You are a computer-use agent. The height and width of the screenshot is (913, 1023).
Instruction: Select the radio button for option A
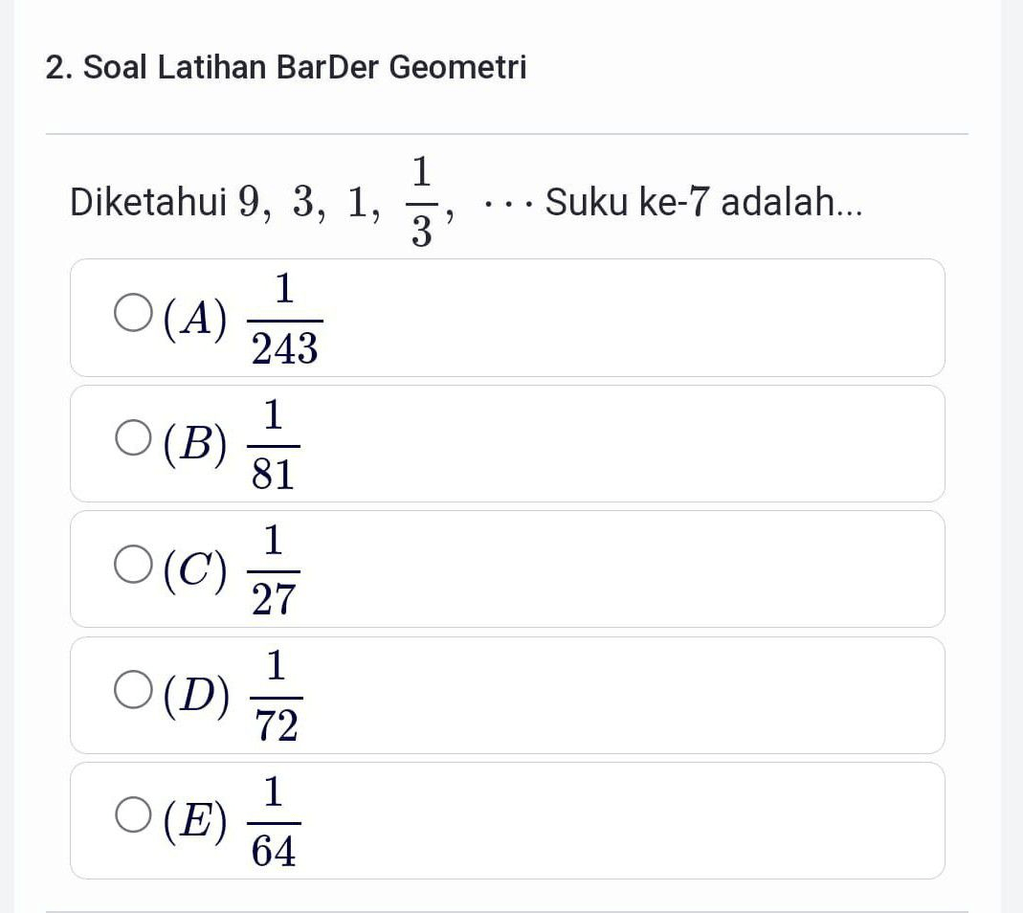(x=133, y=313)
